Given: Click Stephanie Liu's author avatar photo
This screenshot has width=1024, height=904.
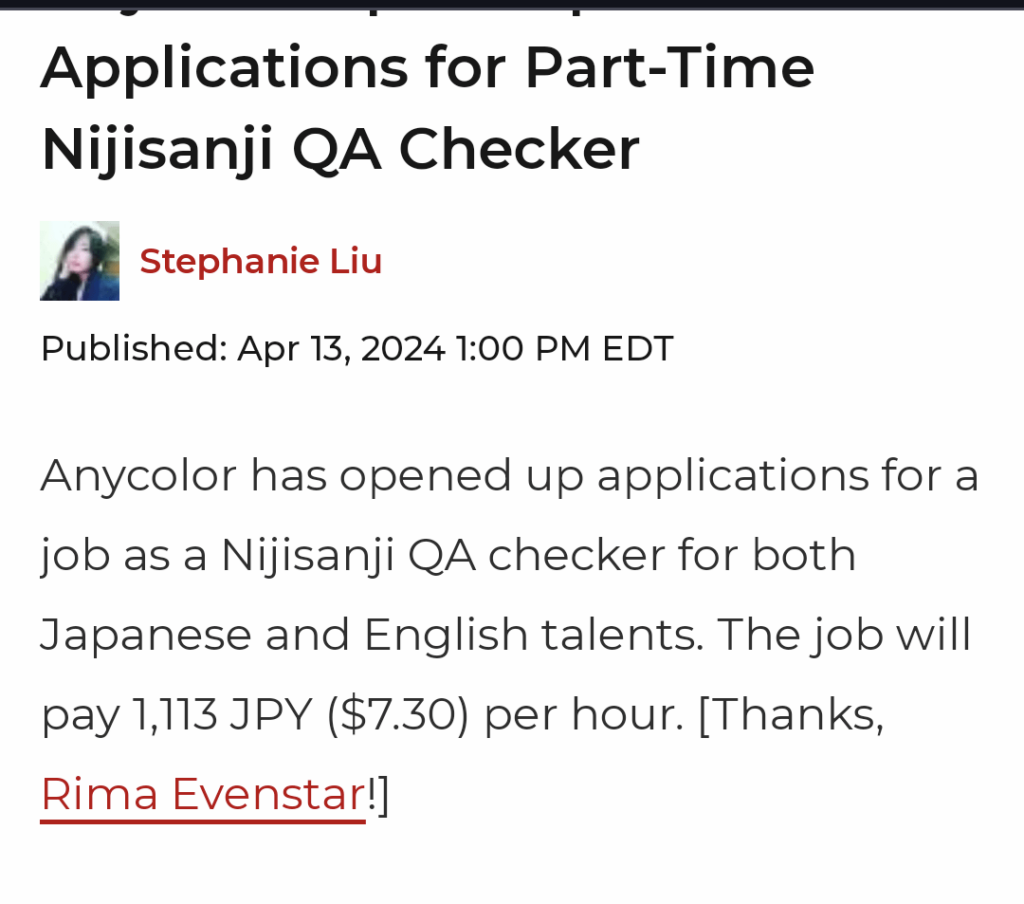Looking at the screenshot, I should pos(80,261).
